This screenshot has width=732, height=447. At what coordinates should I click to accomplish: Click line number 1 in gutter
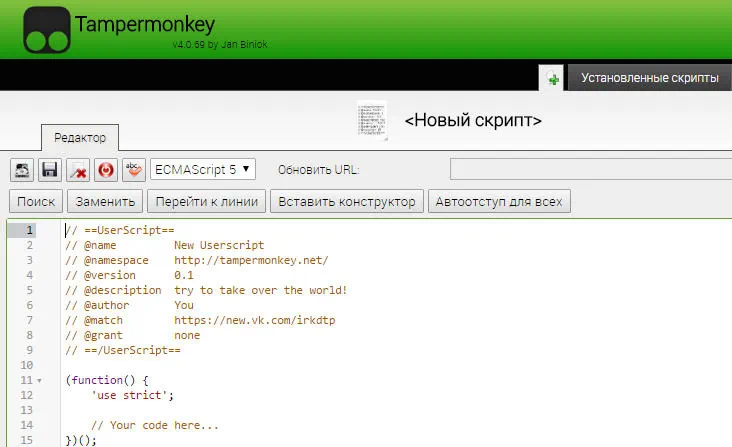[x=29, y=230]
